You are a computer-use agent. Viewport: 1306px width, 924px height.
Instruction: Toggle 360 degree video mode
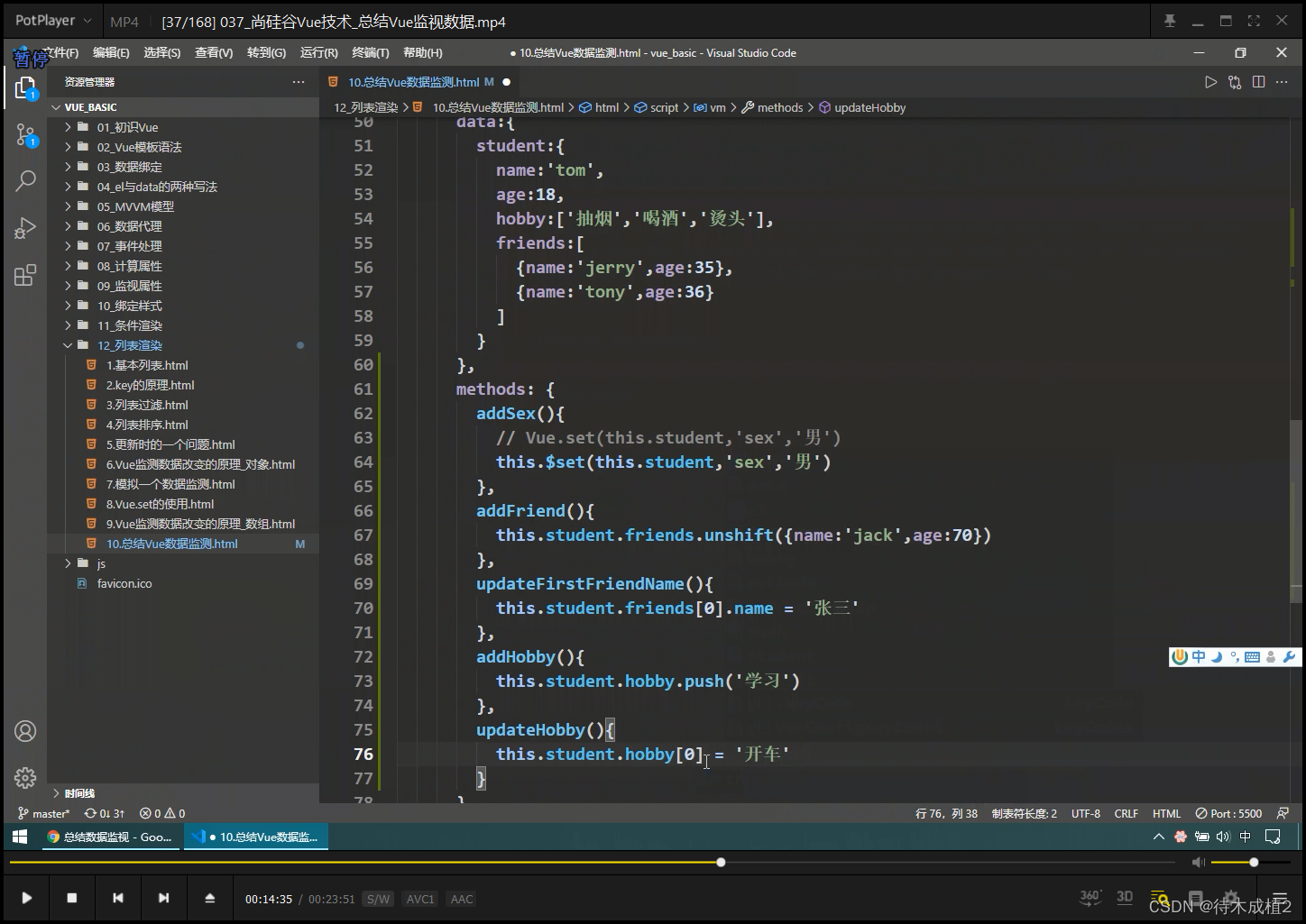pyautogui.click(x=1090, y=897)
